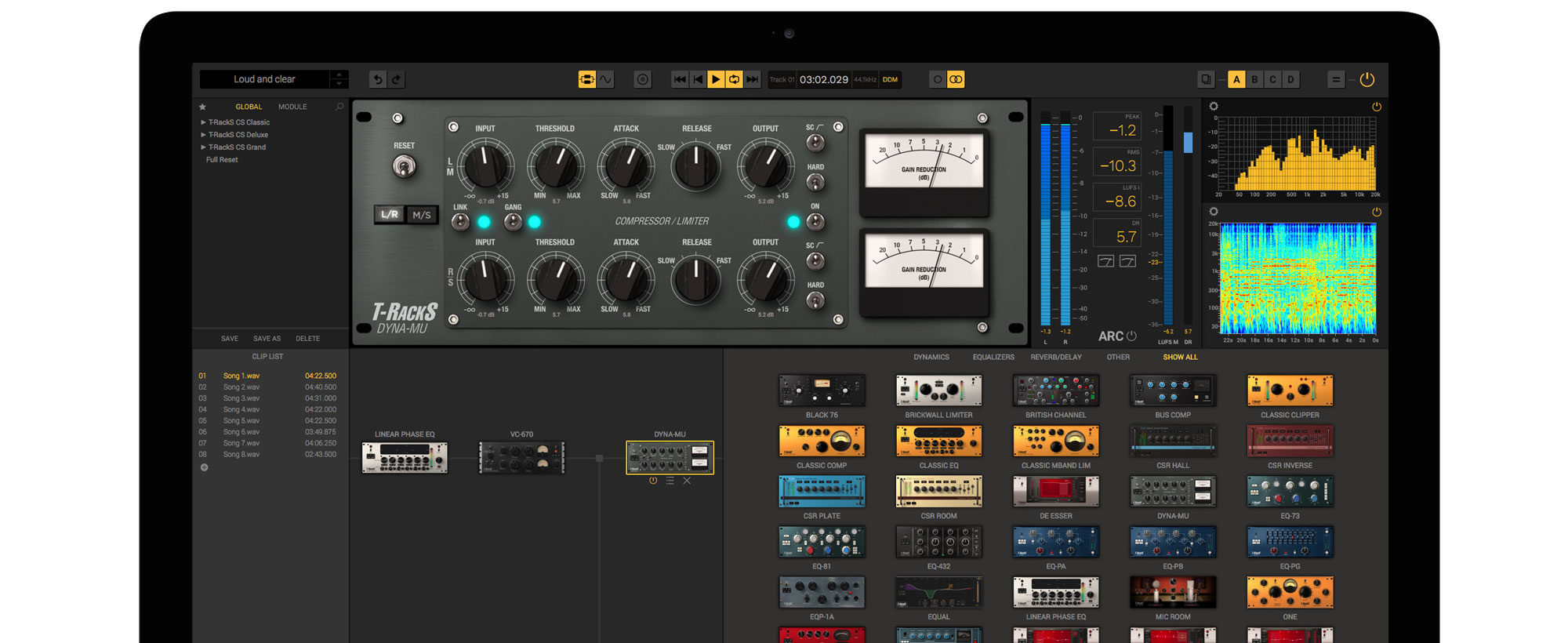Select the chain view icon in toolbar
This screenshot has height=643, width=1568.
click(586, 79)
